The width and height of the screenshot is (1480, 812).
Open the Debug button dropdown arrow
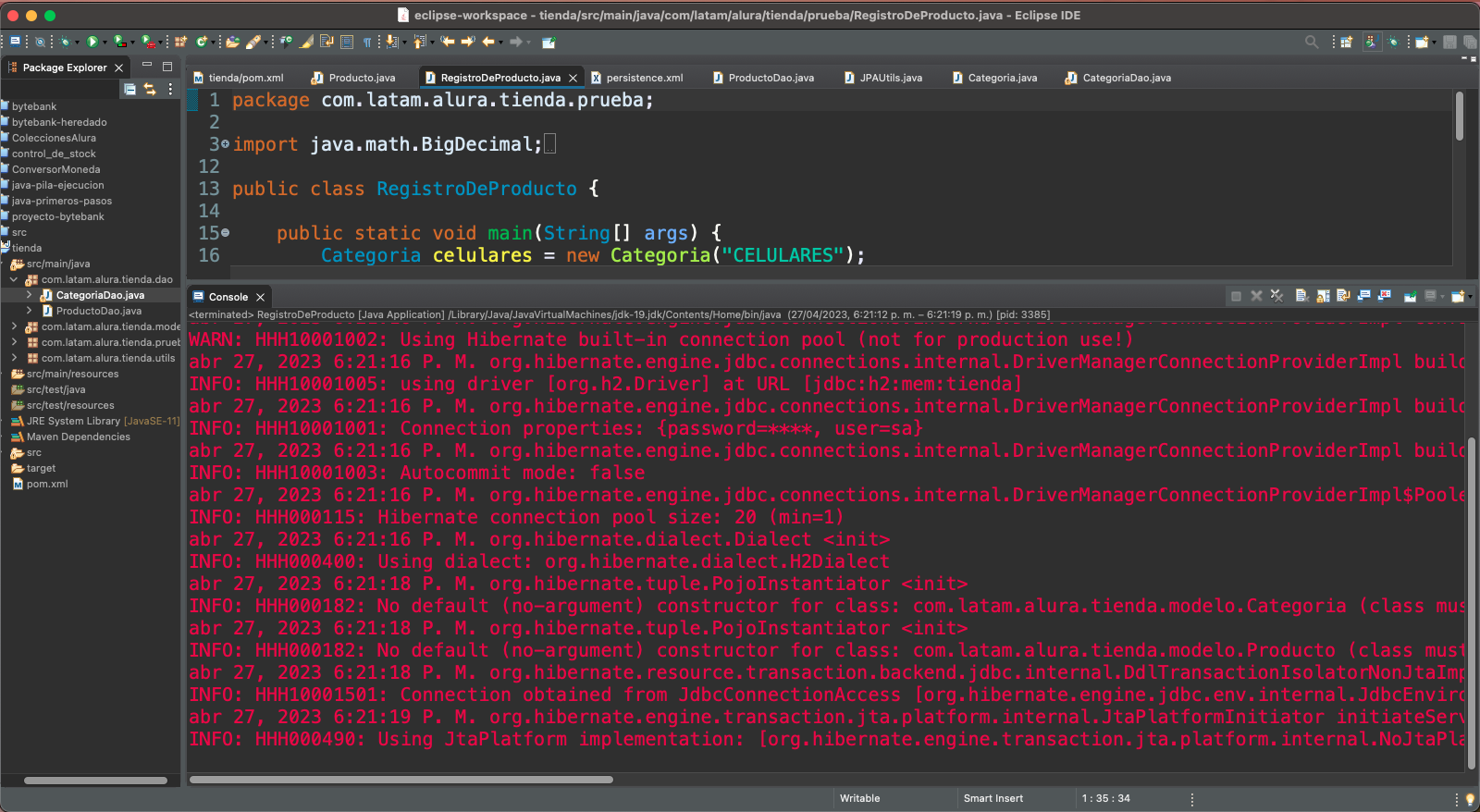click(x=77, y=43)
